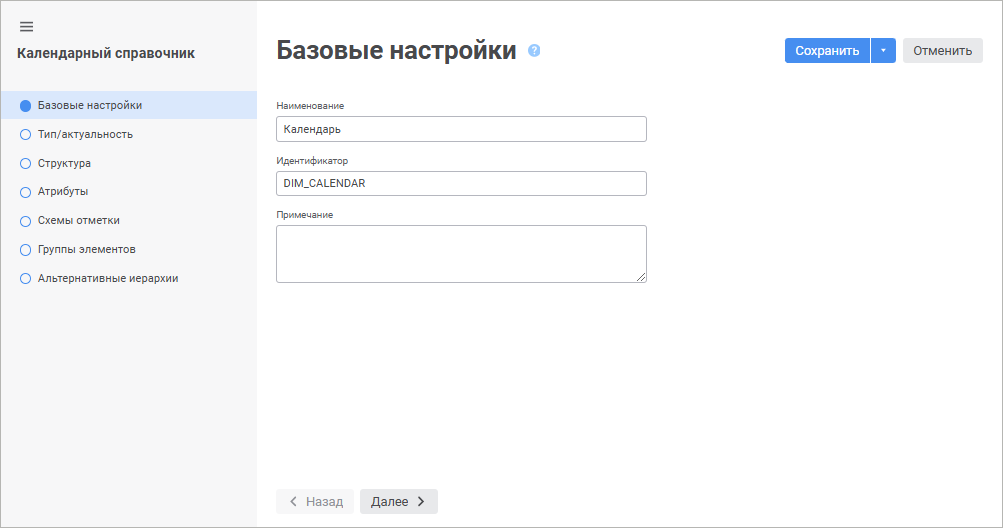This screenshot has height=528, width=1003.
Task: Click the help question mark icon
Action: (534, 51)
